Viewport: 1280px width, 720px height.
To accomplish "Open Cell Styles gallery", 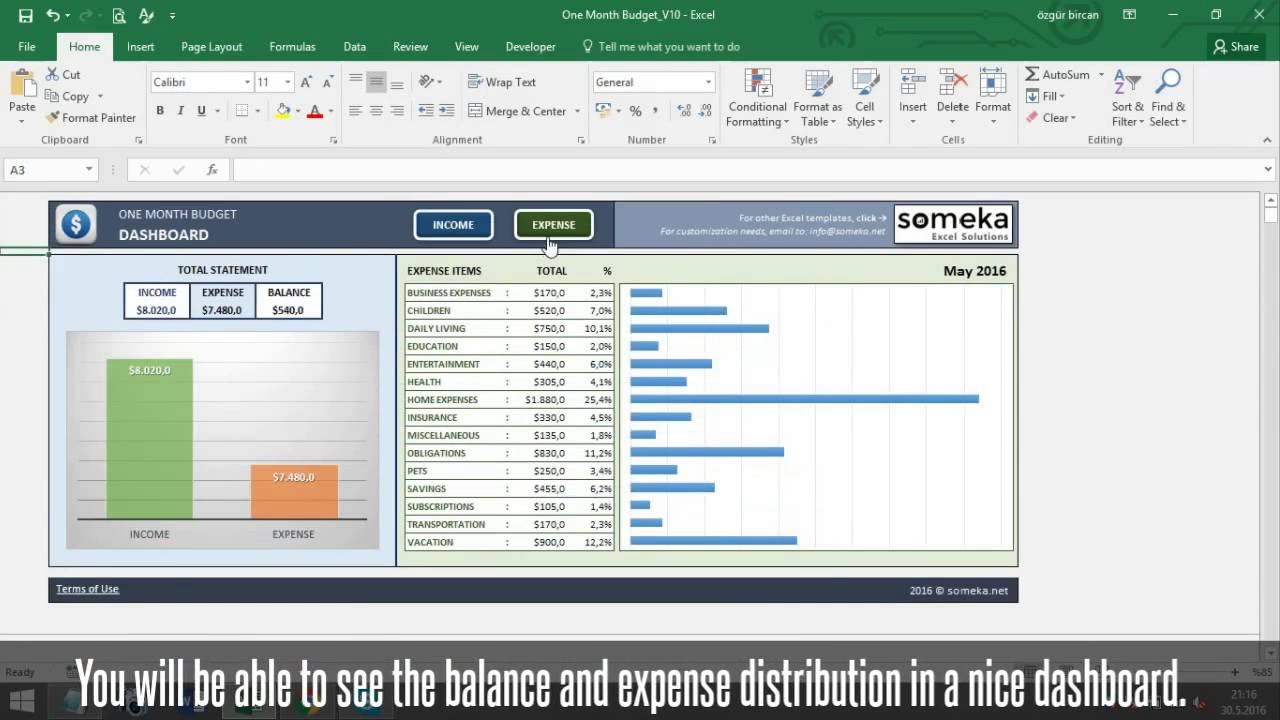I will coord(865,98).
